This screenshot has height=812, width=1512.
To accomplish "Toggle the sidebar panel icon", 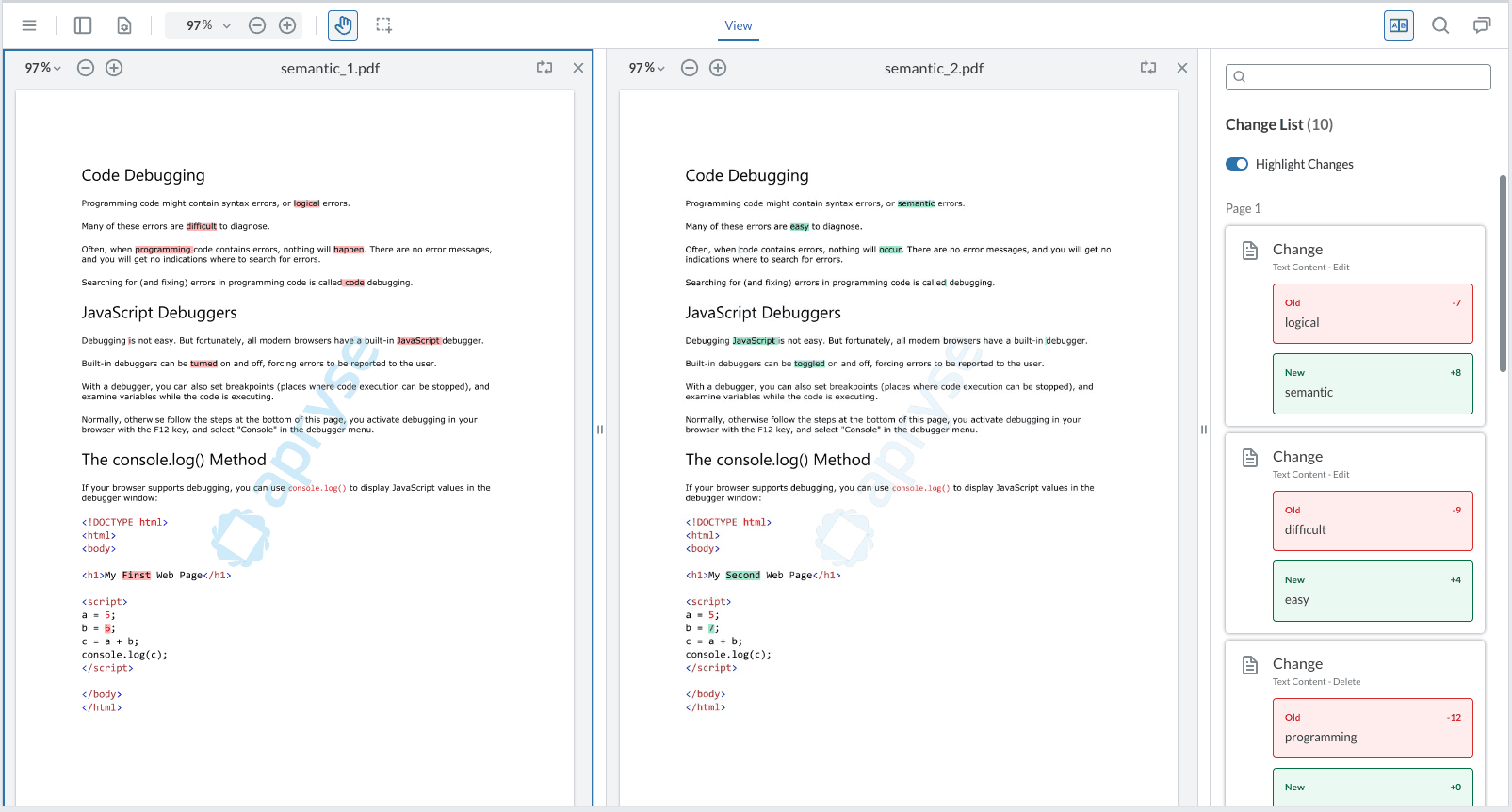I will pos(83,25).
